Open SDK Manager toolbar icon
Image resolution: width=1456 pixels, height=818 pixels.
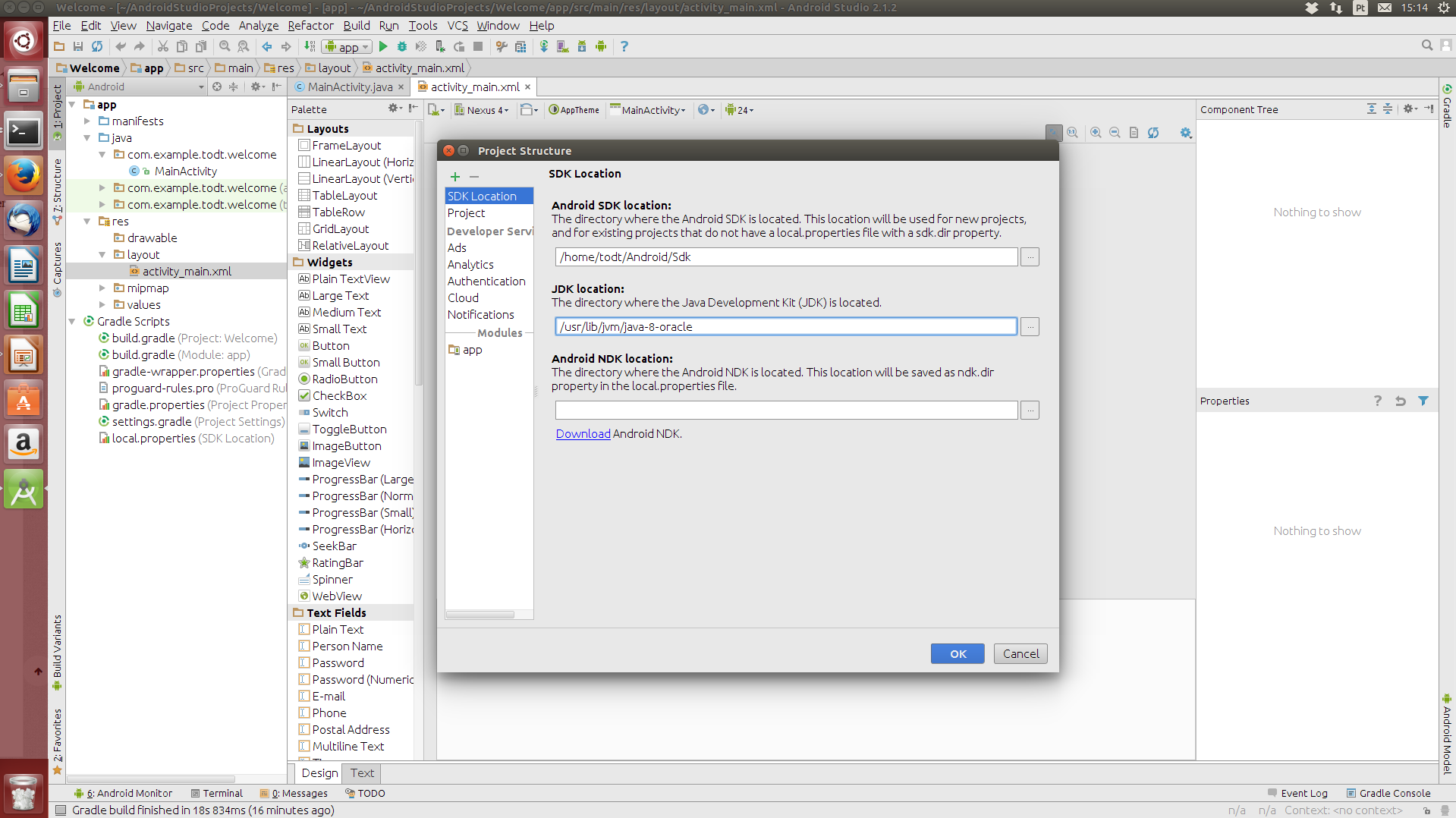tap(582, 46)
